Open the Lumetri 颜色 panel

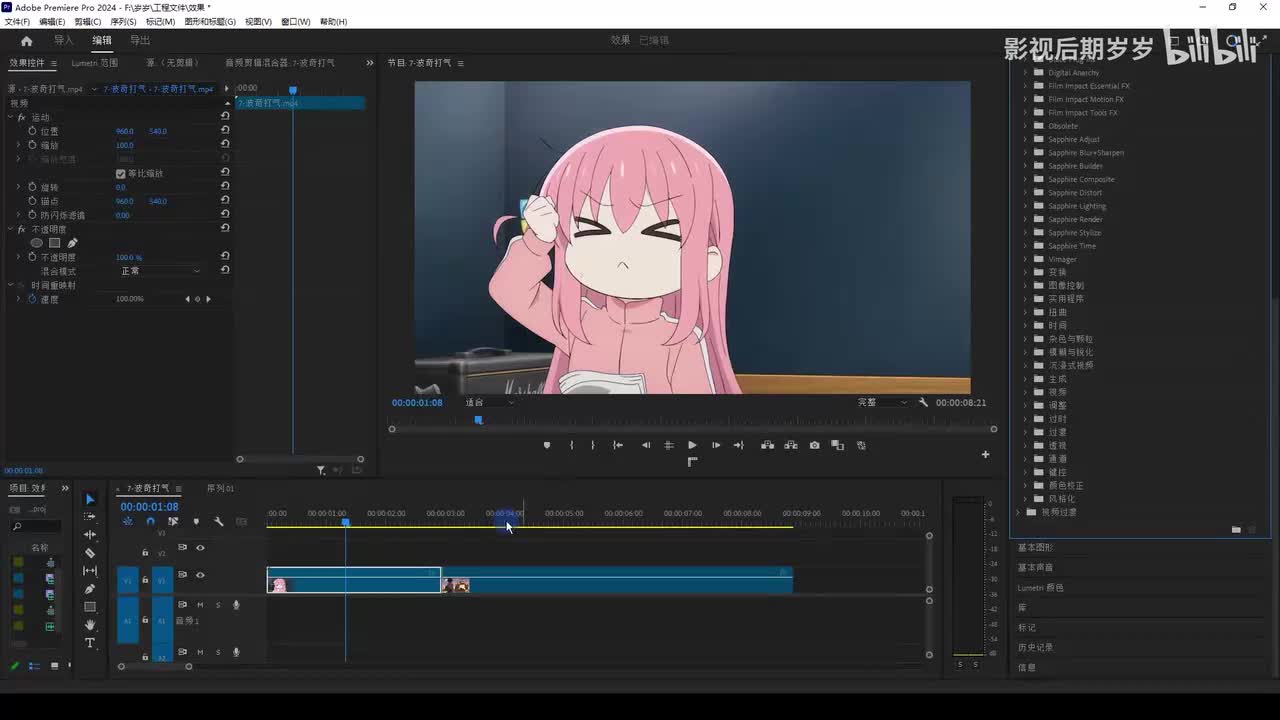pos(1041,588)
